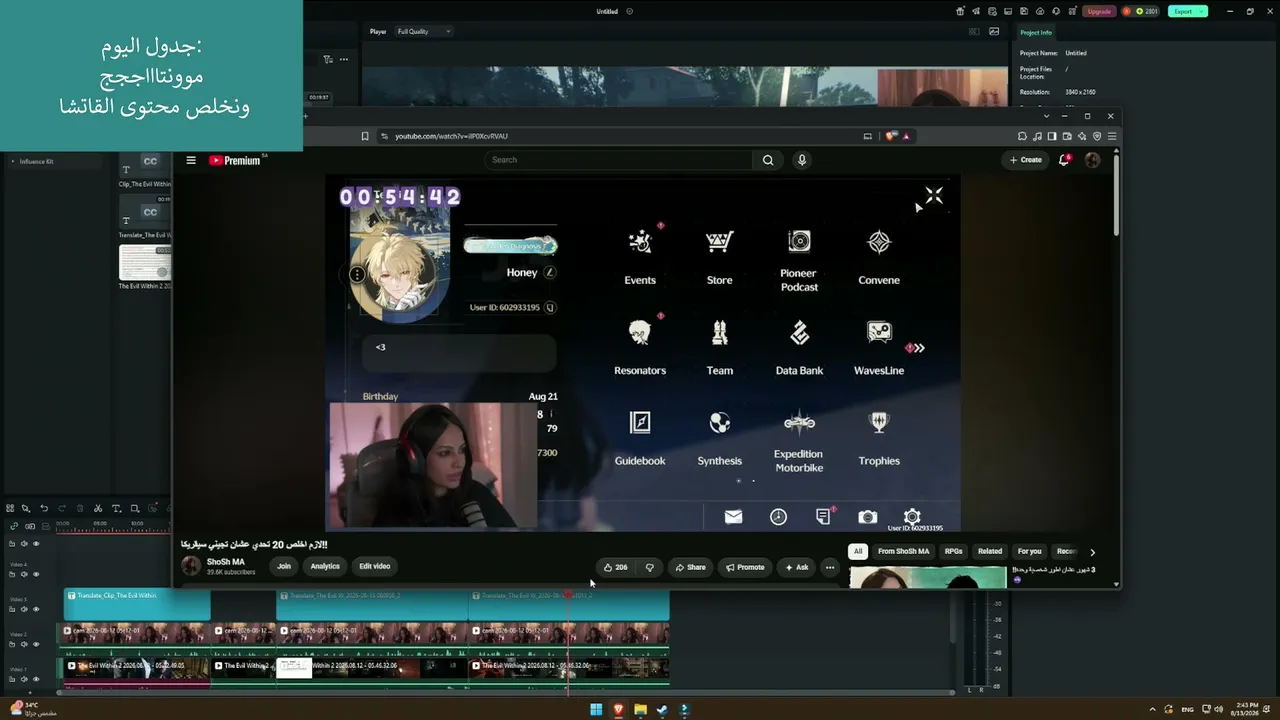Hide the Video 4 track with eye icon

(x=36, y=574)
